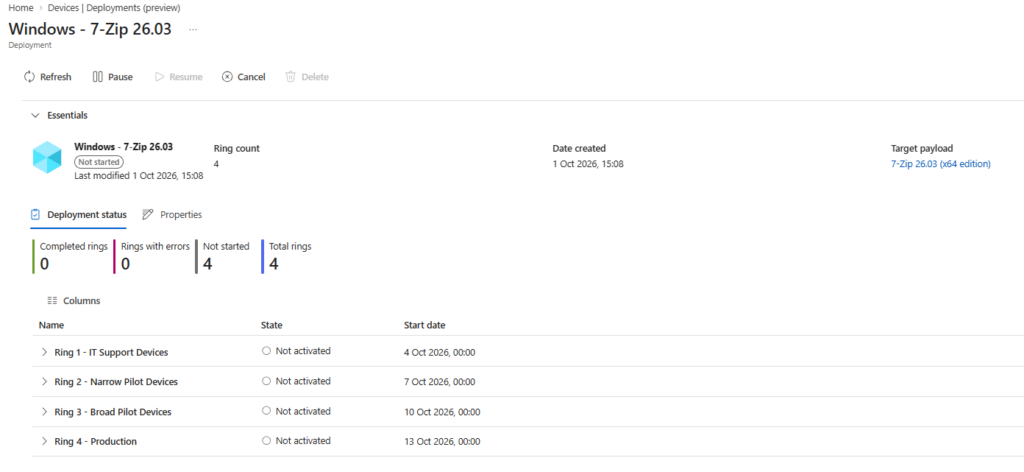This screenshot has width=1024, height=472.
Task: Expand Ring 1 - IT Support Devices
Action: [x=44, y=352]
